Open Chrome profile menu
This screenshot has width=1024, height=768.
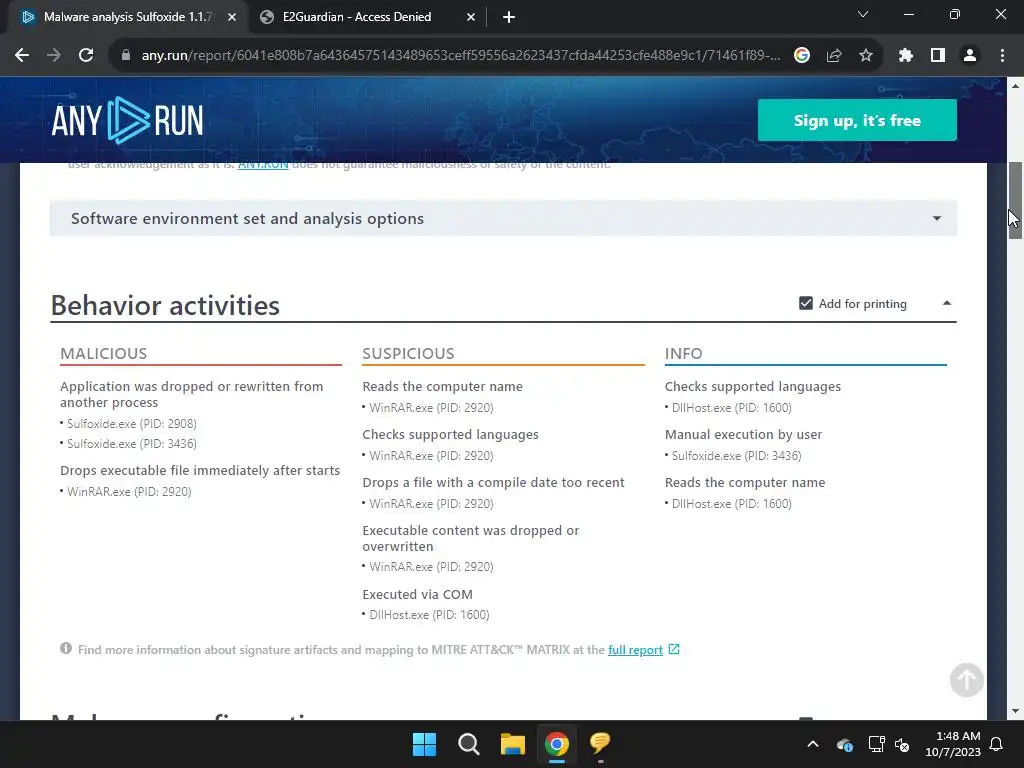[x=970, y=56]
